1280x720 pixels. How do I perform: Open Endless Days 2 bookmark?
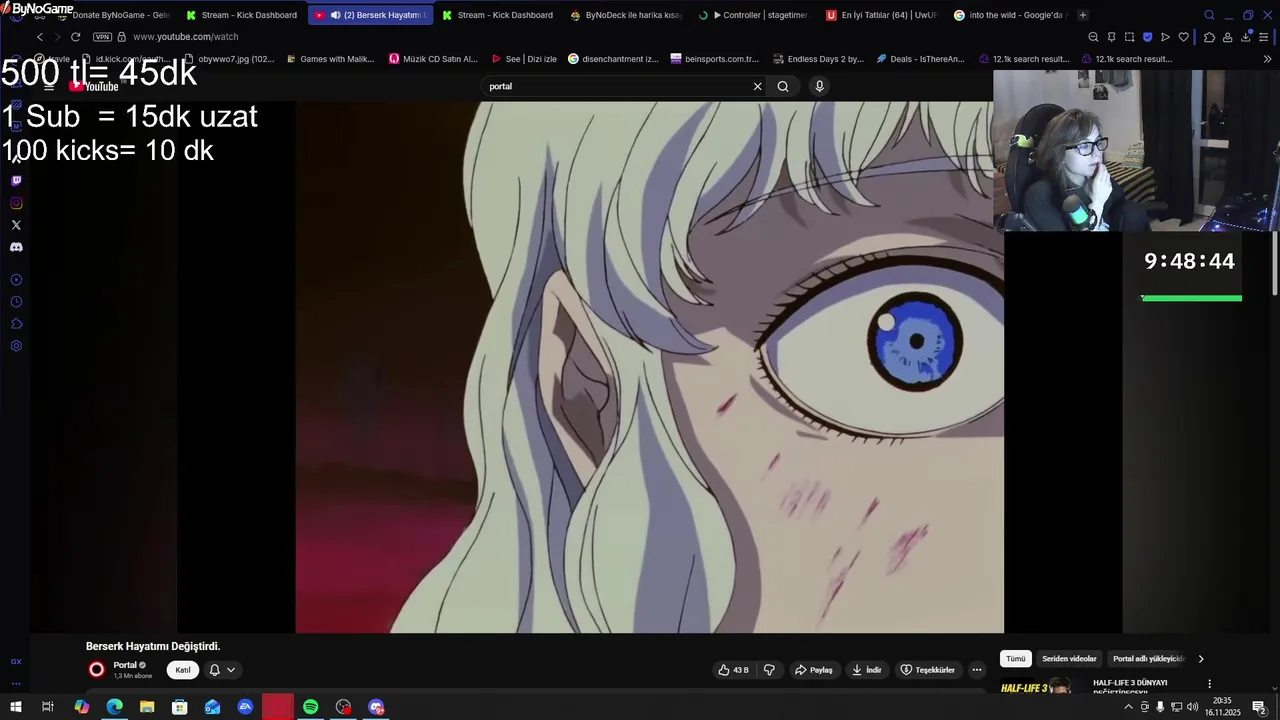point(818,59)
